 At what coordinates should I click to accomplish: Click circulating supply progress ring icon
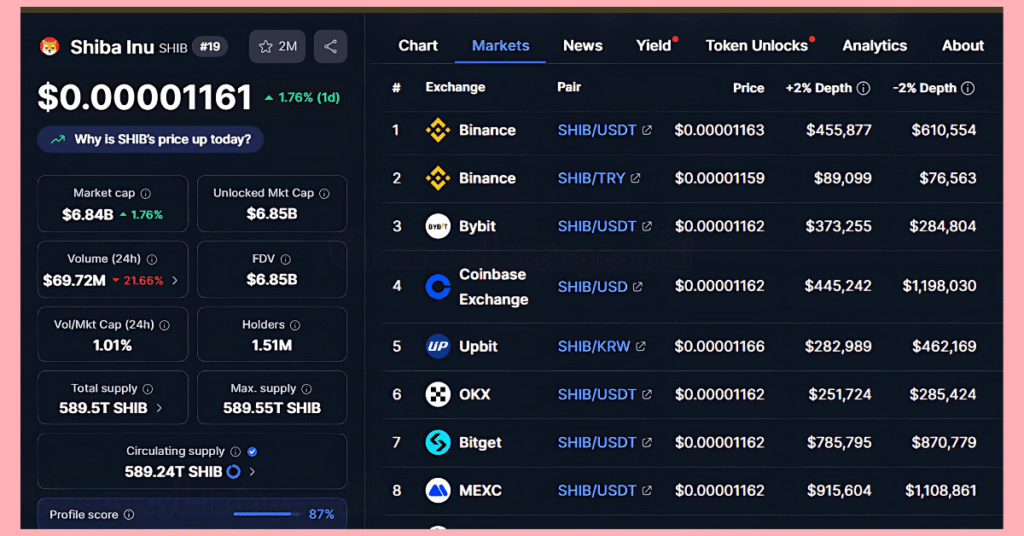pos(233,471)
